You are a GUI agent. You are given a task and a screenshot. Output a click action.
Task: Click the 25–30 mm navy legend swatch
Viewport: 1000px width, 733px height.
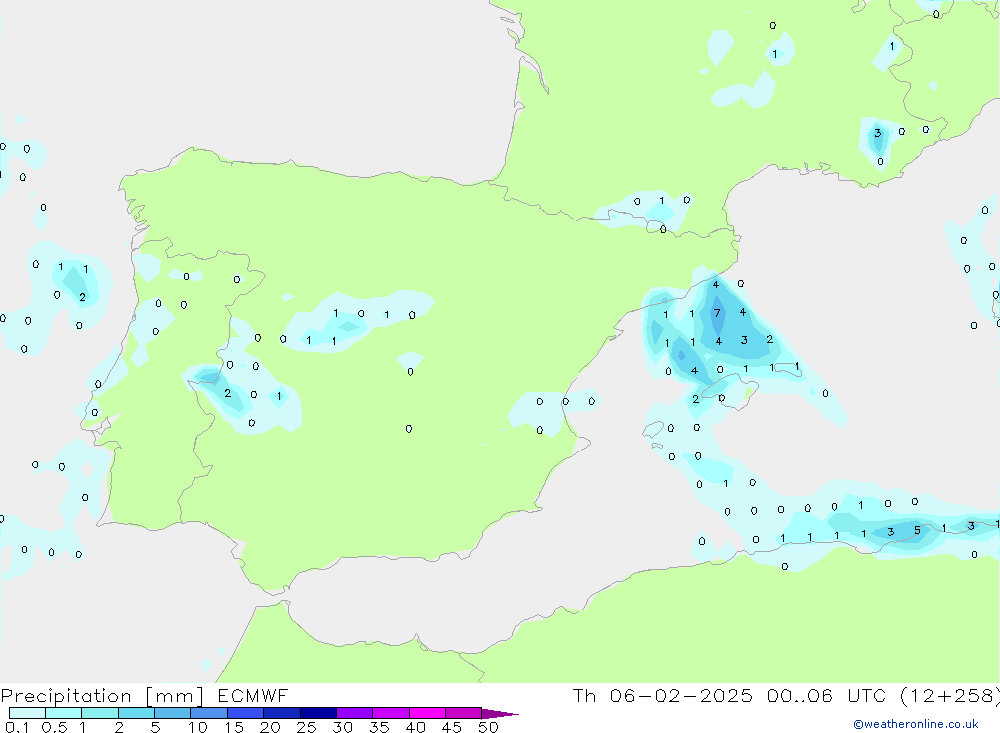tap(318, 713)
